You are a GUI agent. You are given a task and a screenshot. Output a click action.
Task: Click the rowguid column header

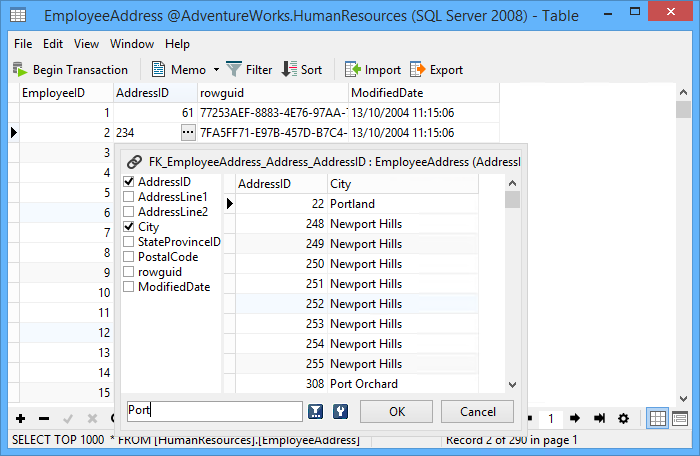pos(273,93)
